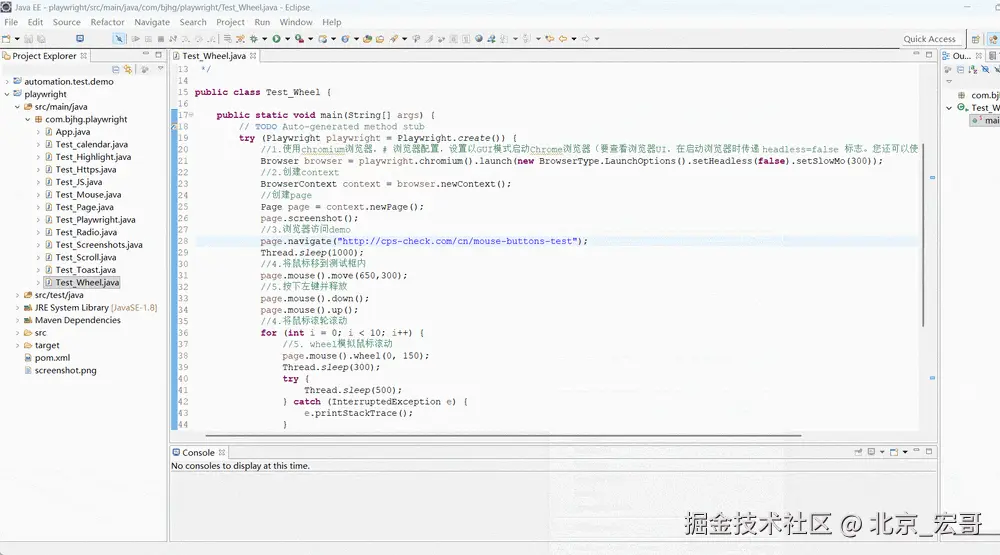Open the Open Console dropdown arrow
The width and height of the screenshot is (1000, 555).
(x=905, y=452)
